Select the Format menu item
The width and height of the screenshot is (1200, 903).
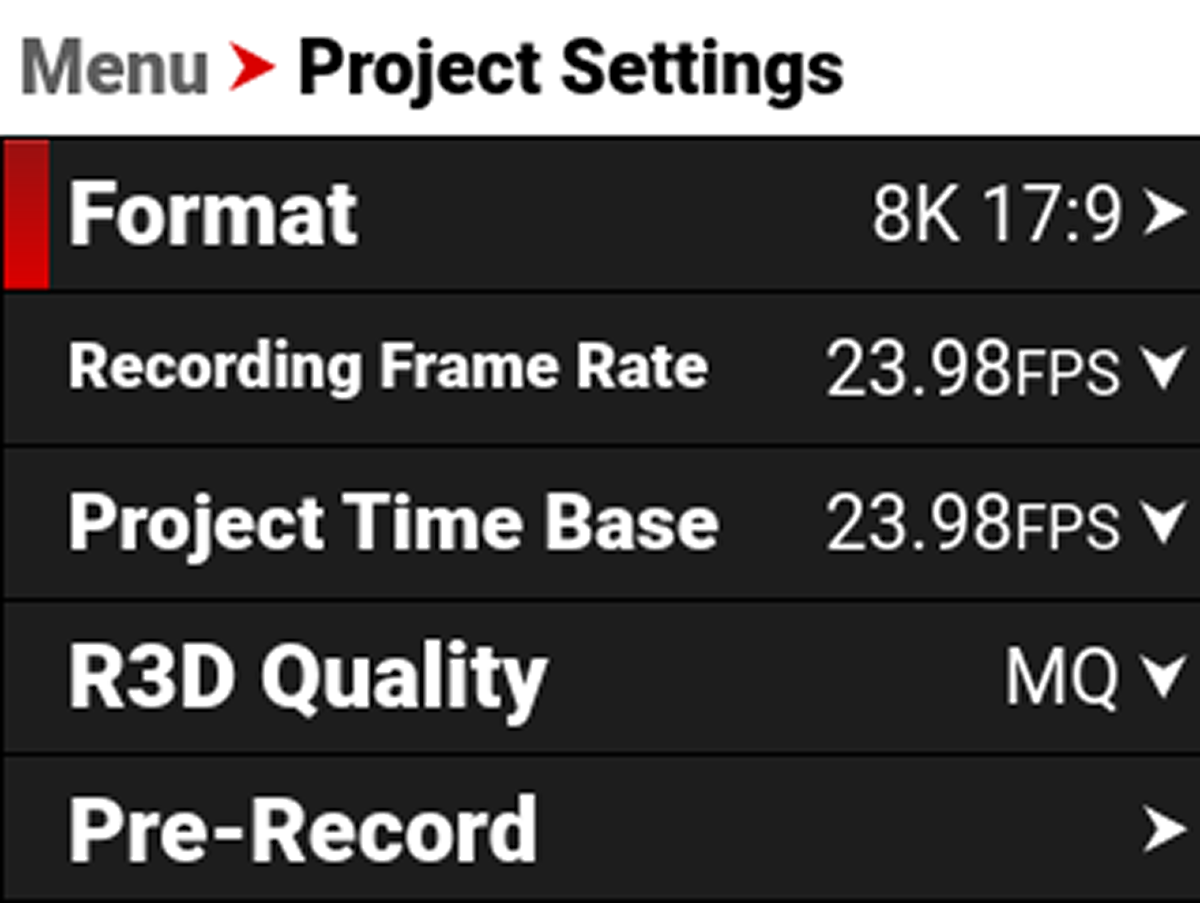coord(213,214)
